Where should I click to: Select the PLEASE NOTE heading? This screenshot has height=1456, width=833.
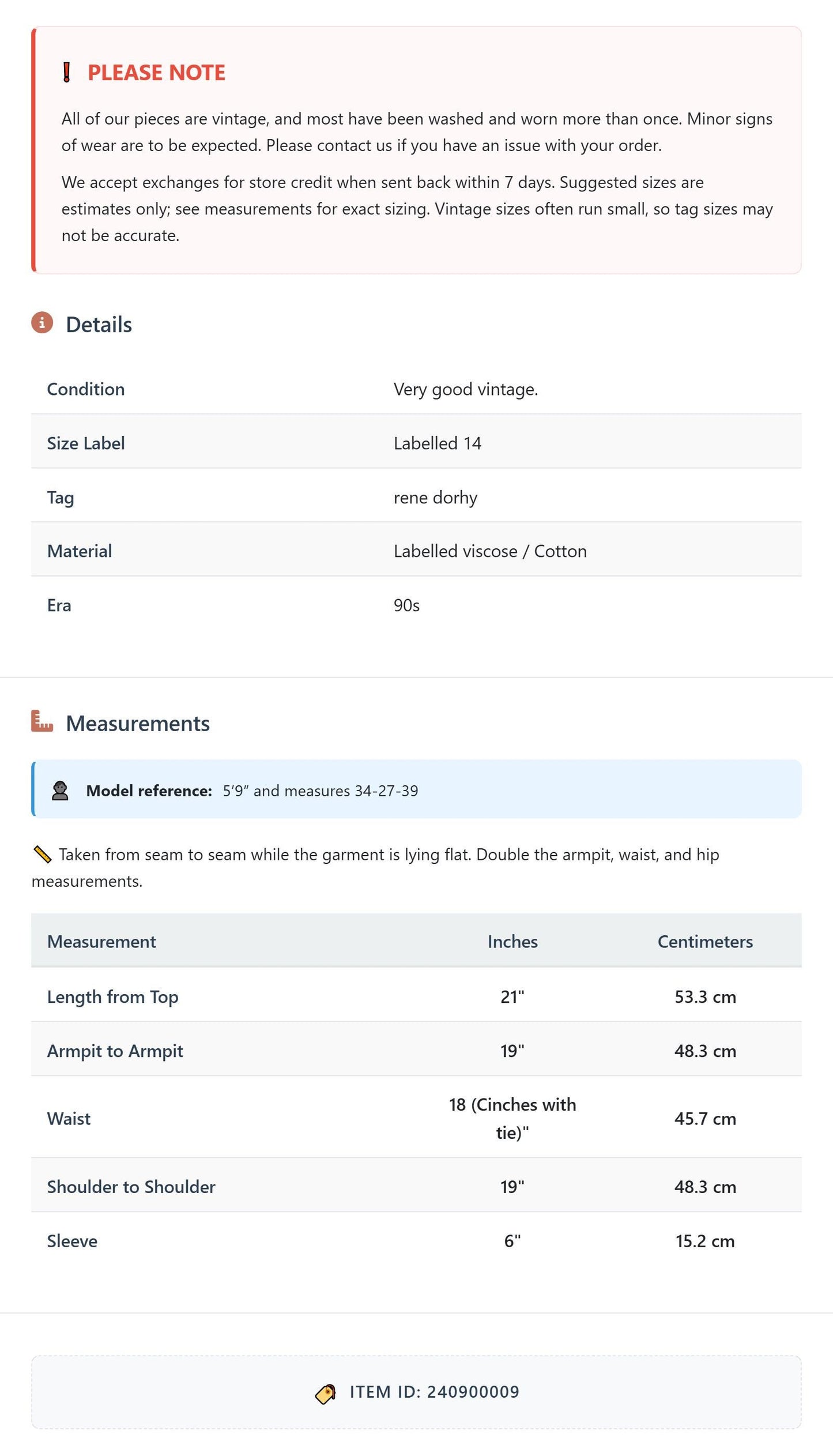156,73
